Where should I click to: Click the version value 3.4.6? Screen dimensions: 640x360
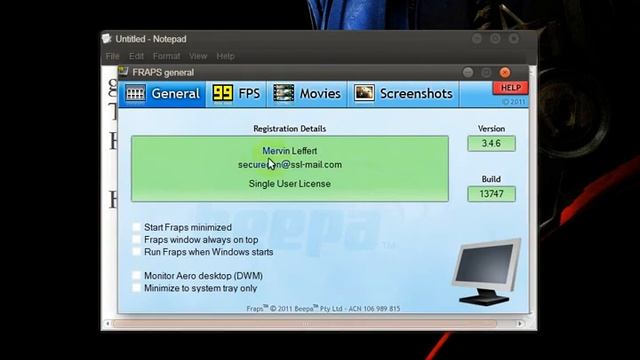pos(491,143)
